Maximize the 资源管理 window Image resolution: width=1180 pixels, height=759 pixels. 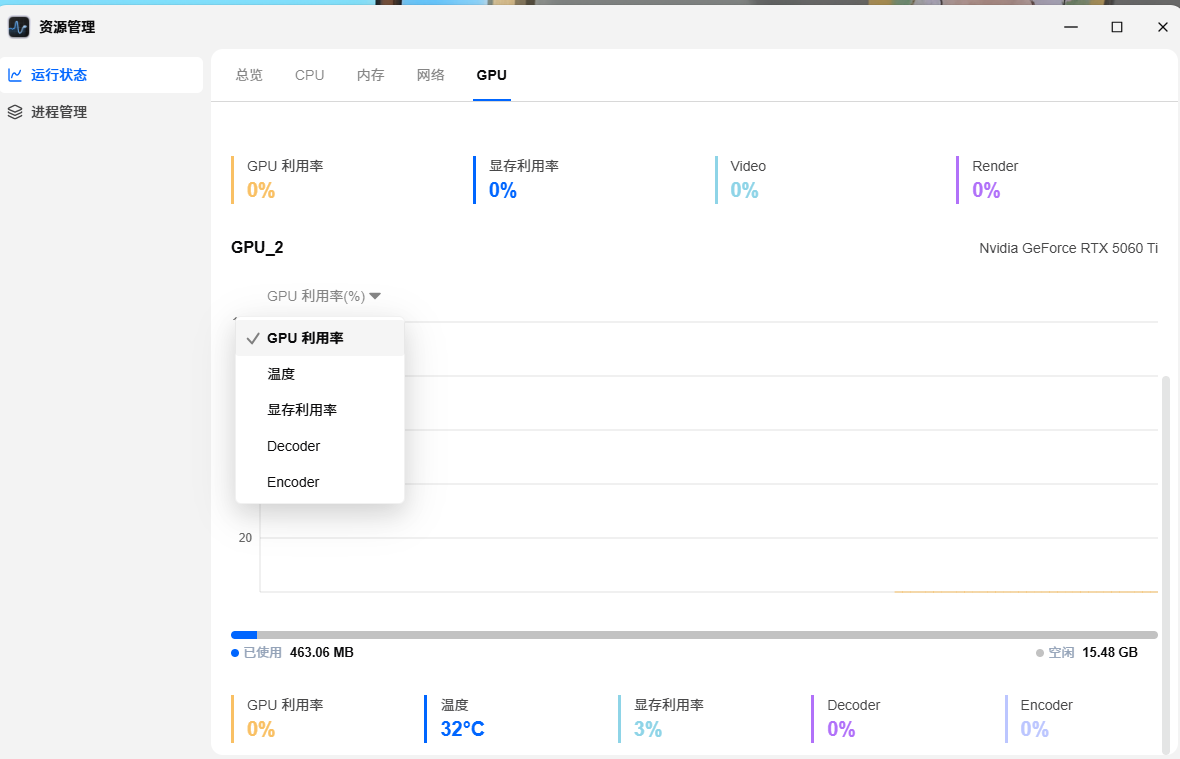pyautogui.click(x=1117, y=27)
